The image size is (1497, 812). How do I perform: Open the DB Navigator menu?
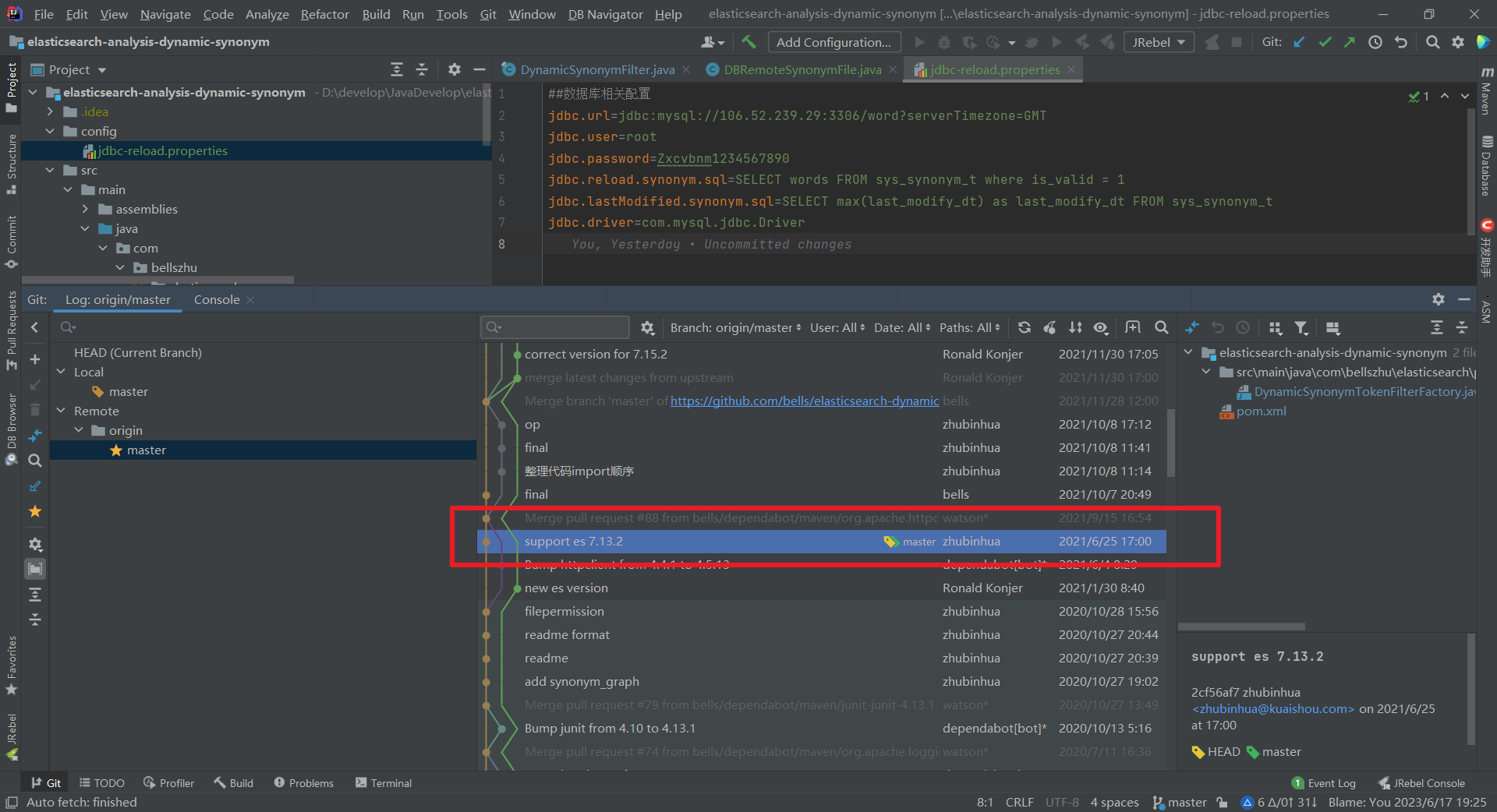pos(605,14)
